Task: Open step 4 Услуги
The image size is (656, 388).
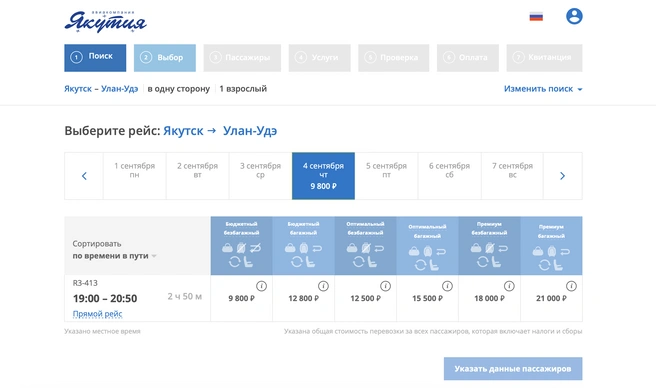Action: [x=320, y=58]
